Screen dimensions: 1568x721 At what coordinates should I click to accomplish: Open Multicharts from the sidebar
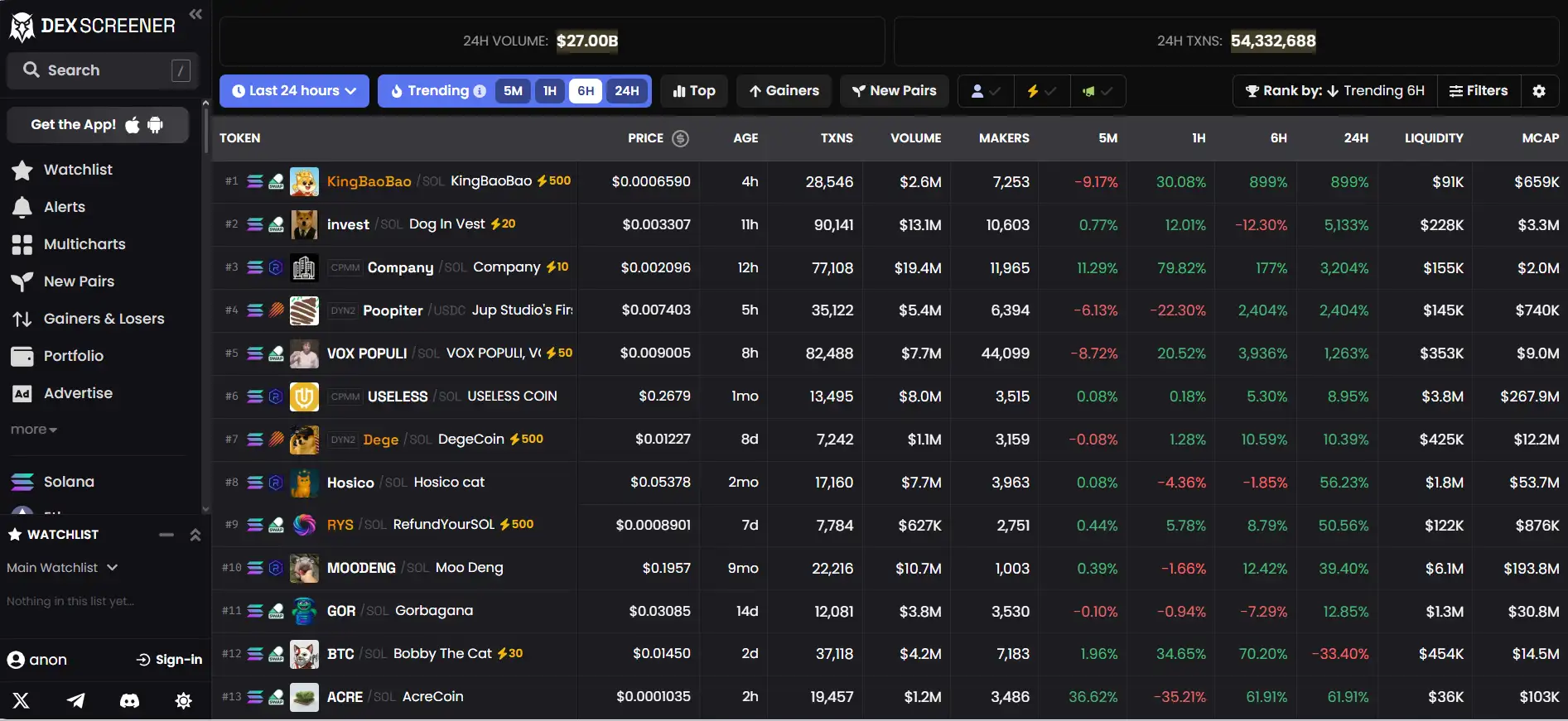point(84,244)
